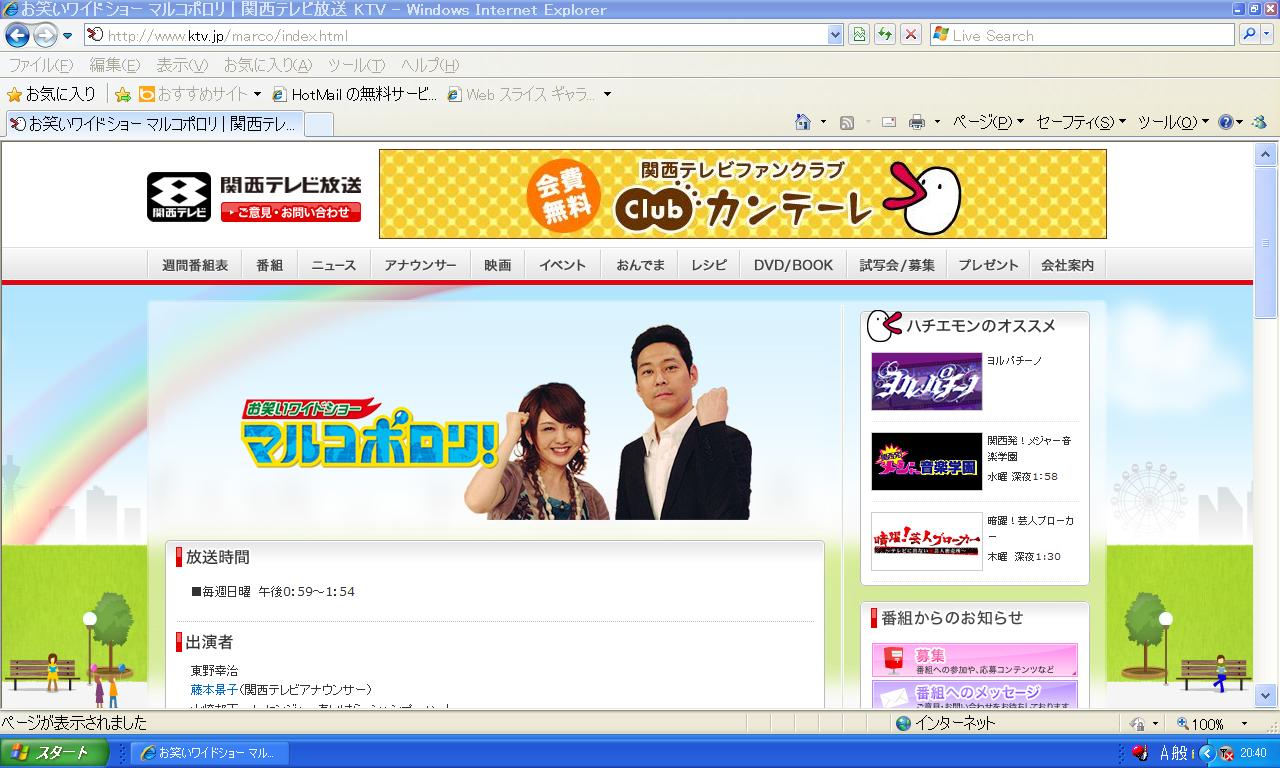1280x768 pixels.
Task: Click the マルコポロリ! program logo
Action: 369,432
